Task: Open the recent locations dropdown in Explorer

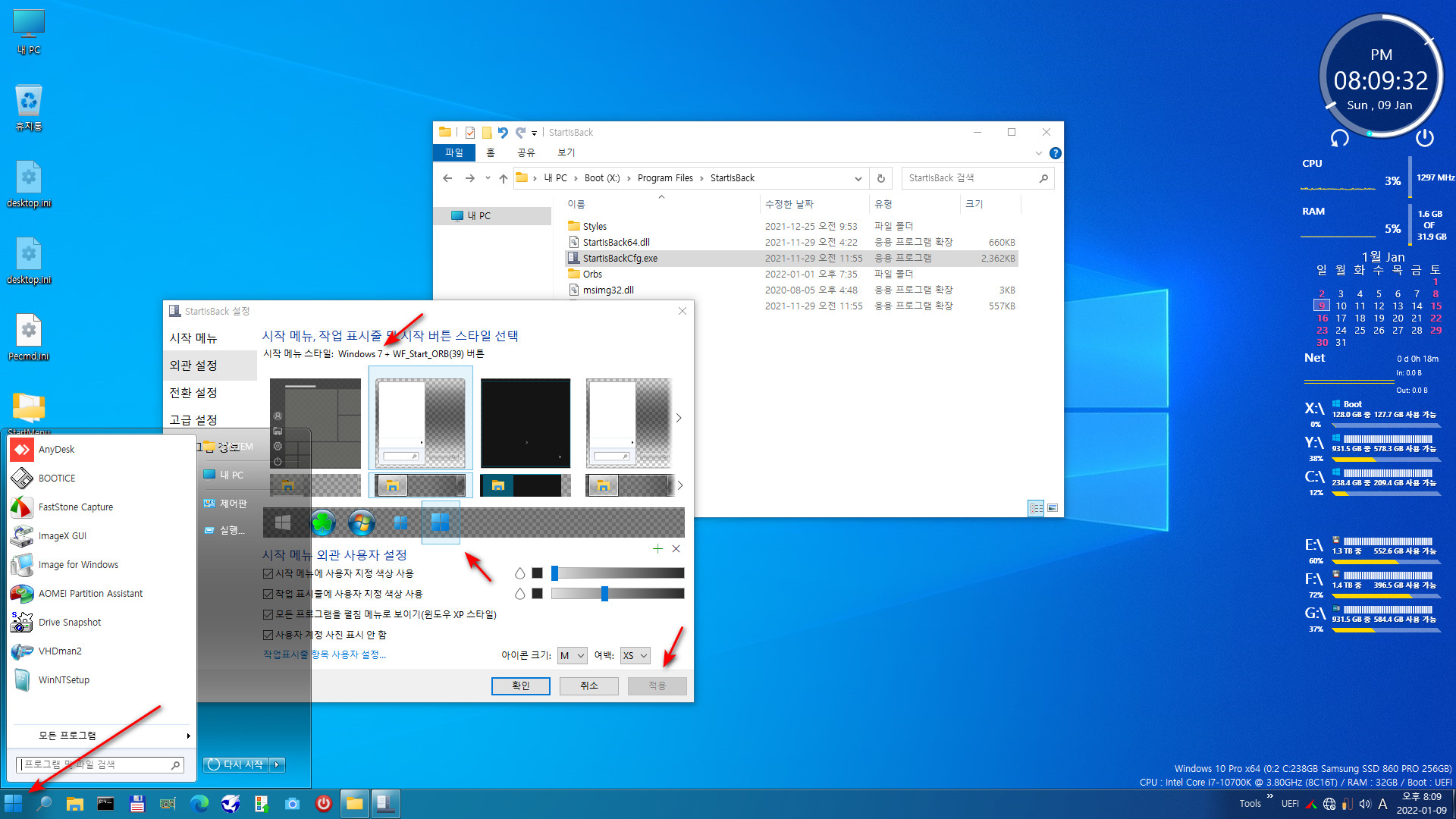Action: point(488,178)
